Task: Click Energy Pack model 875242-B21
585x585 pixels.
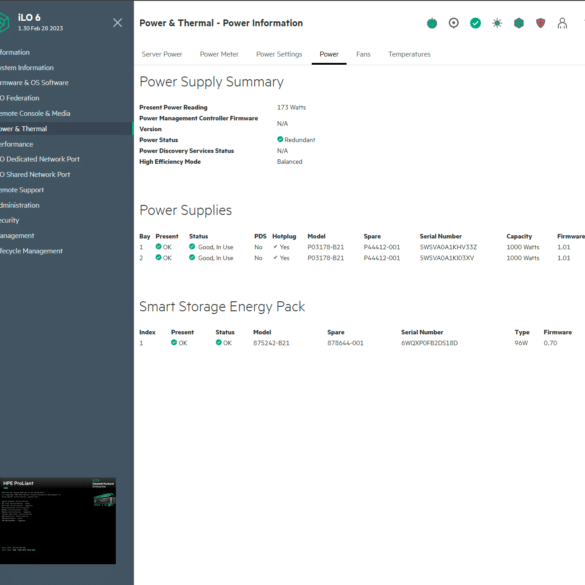Action: click(x=271, y=343)
